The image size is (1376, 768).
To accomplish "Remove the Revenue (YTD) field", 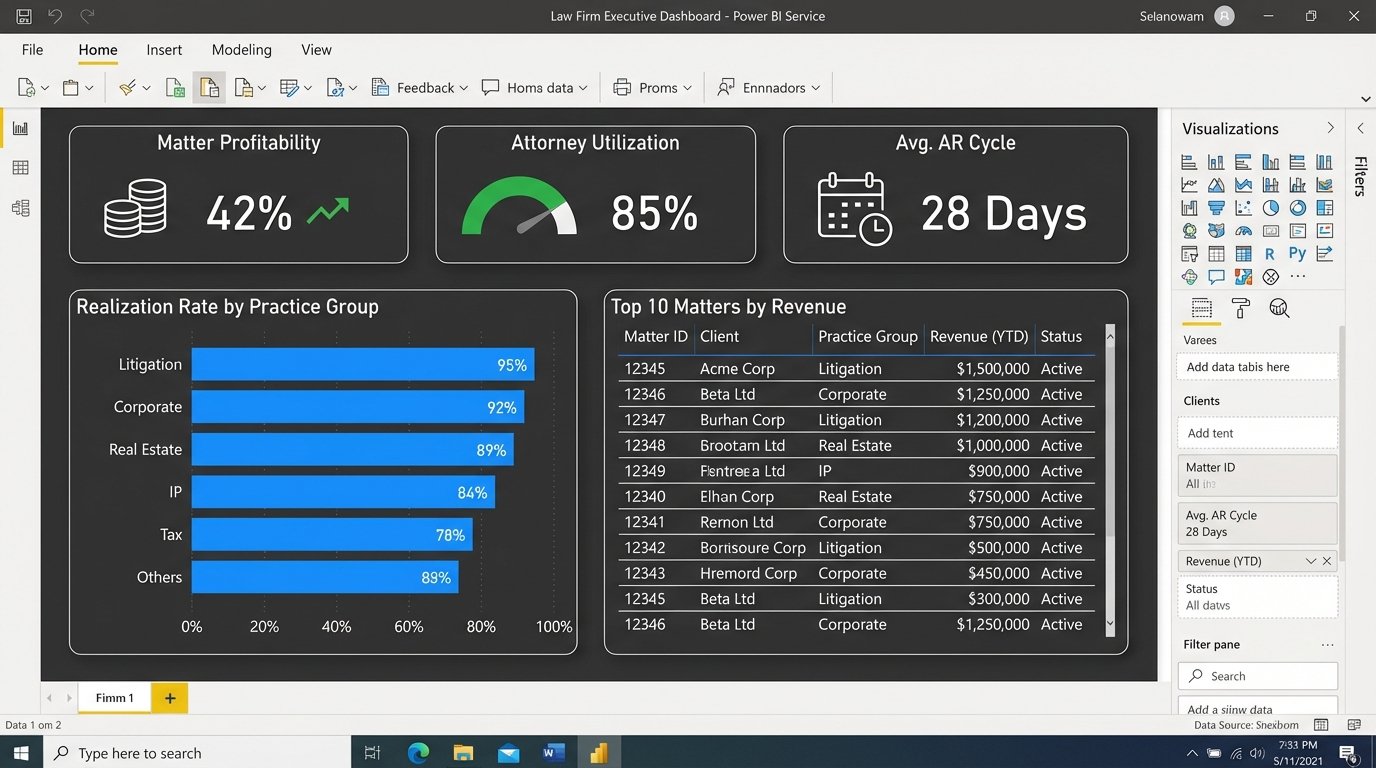I will pos(1327,561).
